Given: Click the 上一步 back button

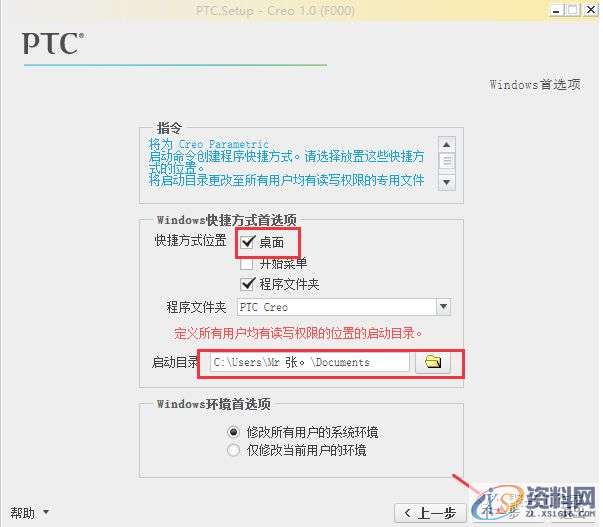Looking at the screenshot, I should [x=430, y=513].
